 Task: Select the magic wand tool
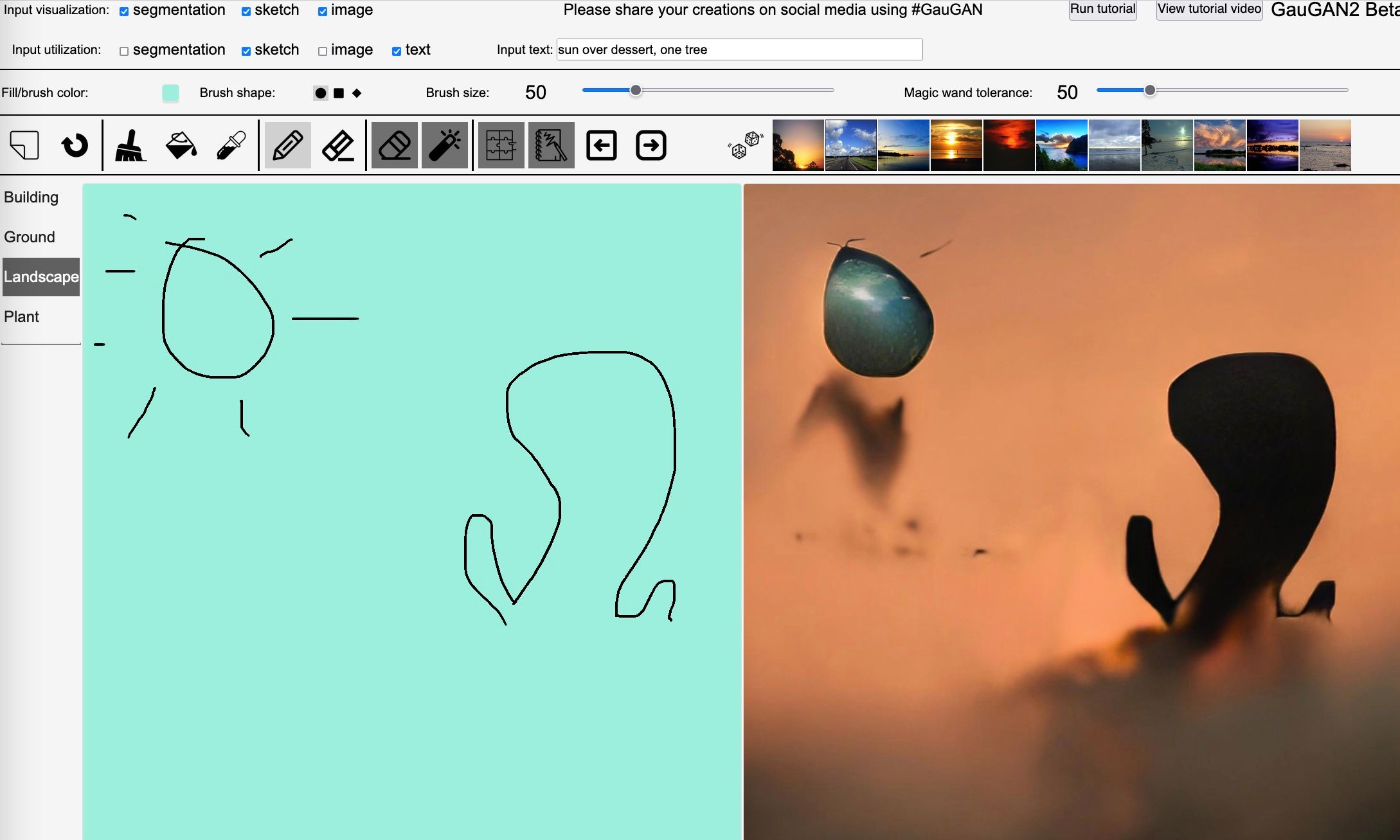[x=445, y=145]
